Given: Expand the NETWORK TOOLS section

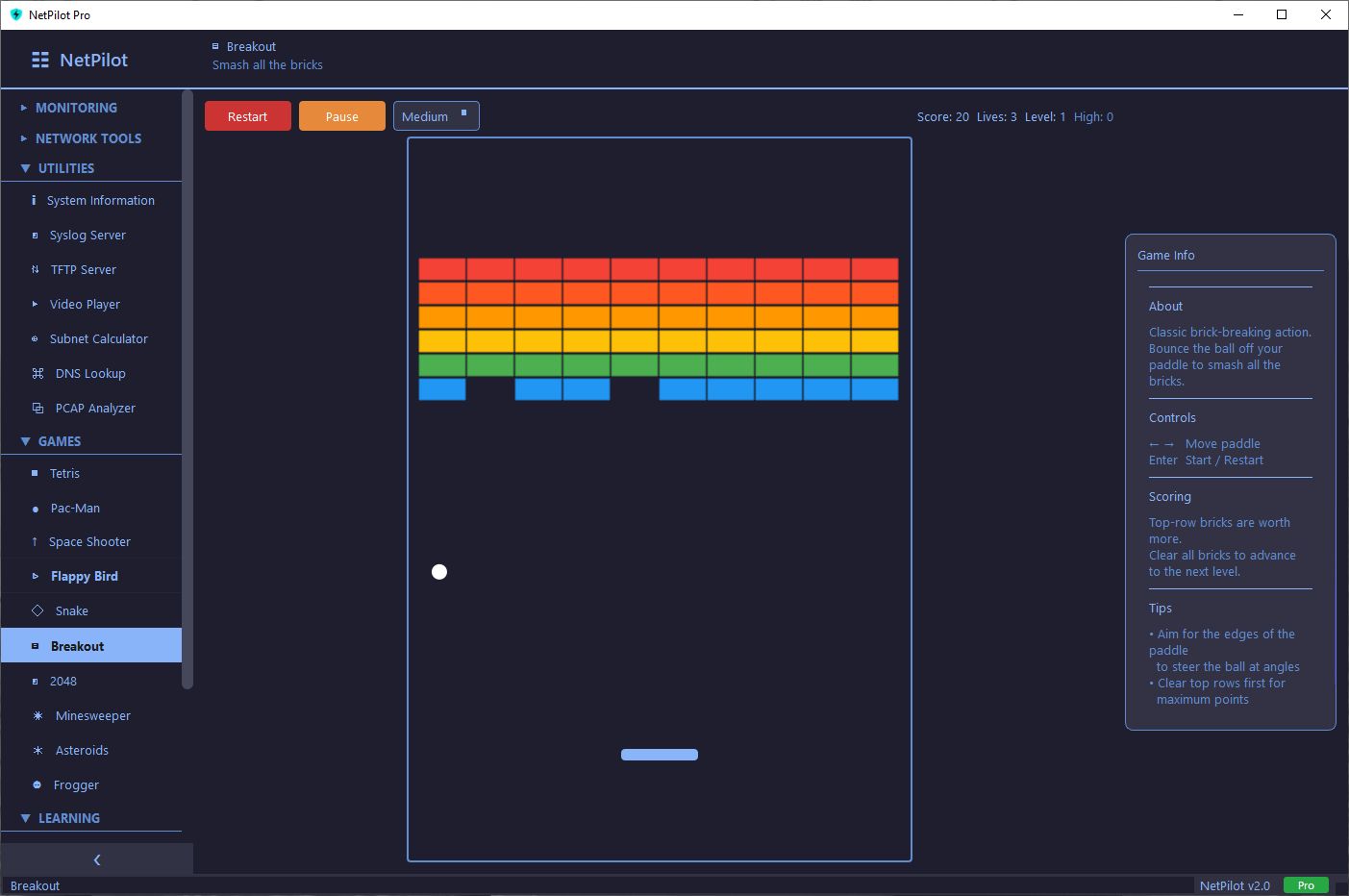Looking at the screenshot, I should (x=87, y=139).
